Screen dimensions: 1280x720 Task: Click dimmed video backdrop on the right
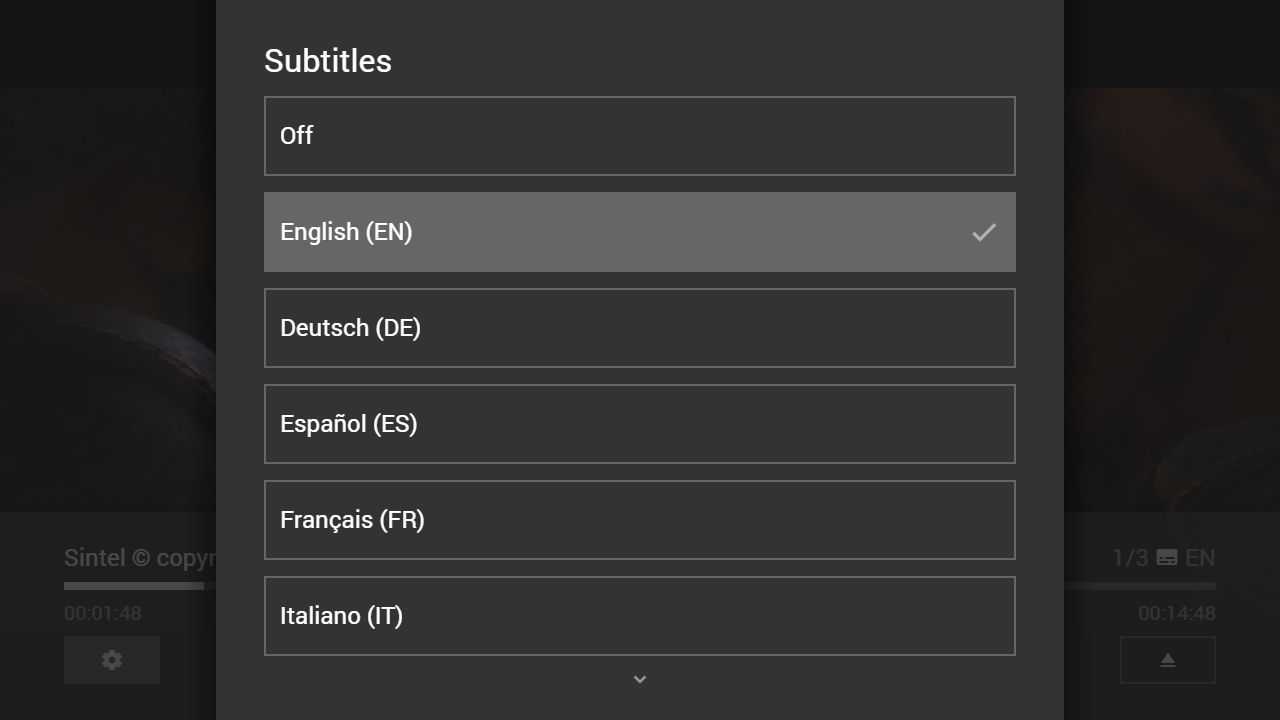tap(1172, 300)
